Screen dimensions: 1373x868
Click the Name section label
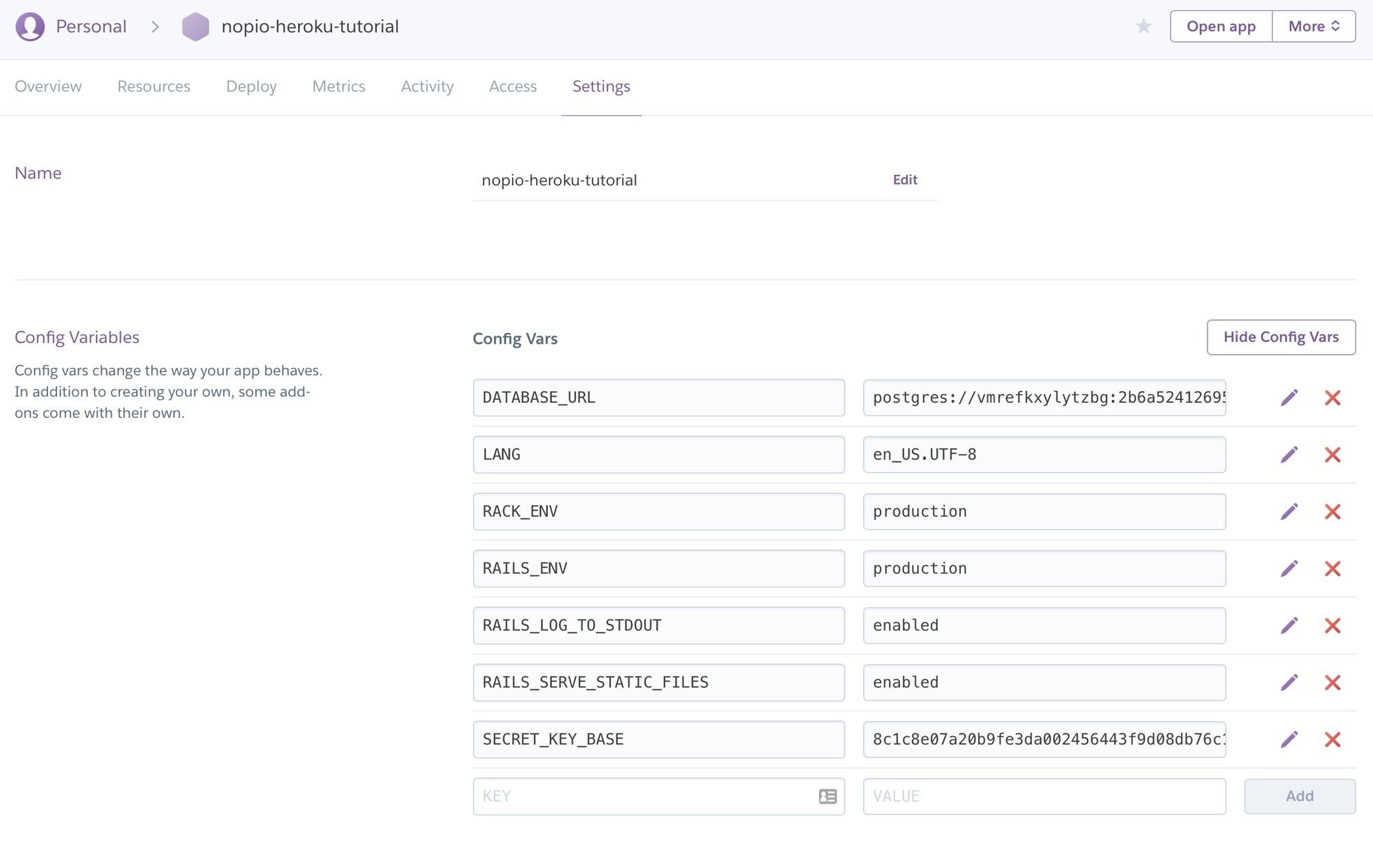[x=38, y=173]
